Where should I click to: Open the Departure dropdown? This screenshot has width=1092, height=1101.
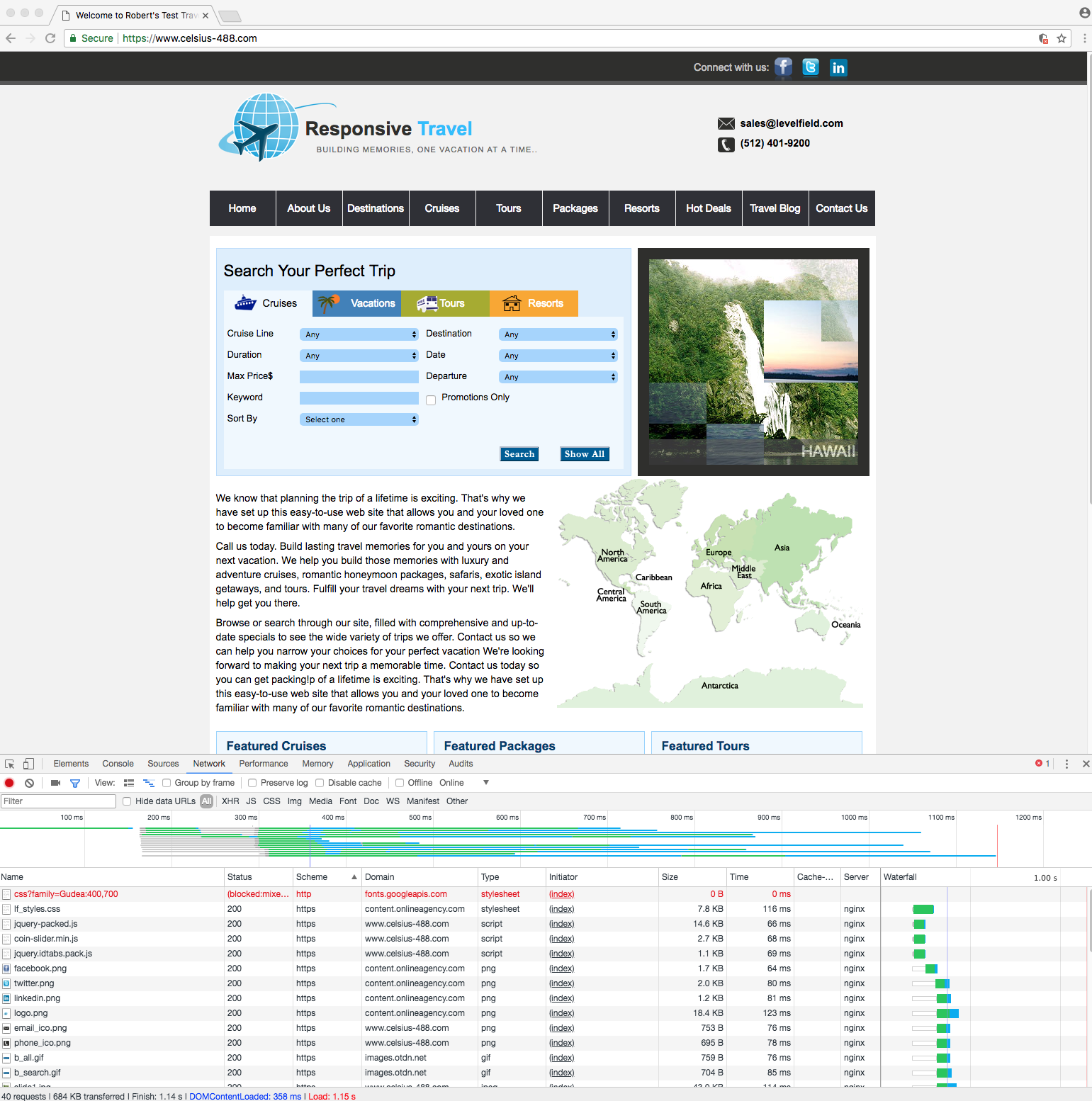tap(558, 377)
